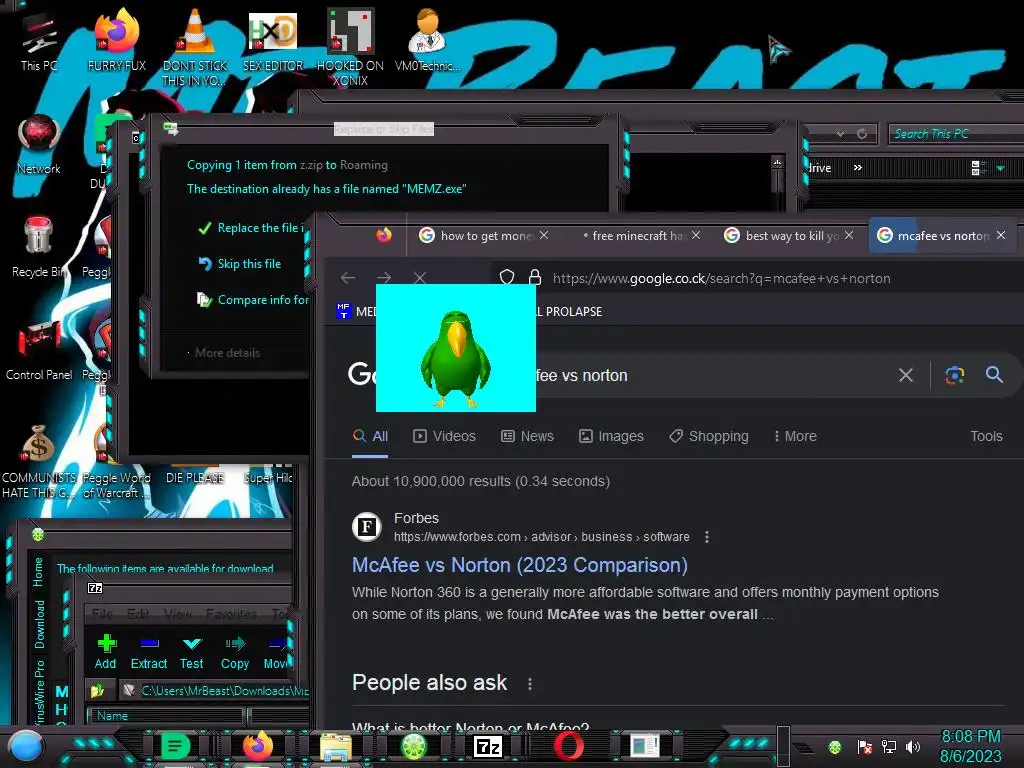Open Recycle Bin on desktop

[39, 247]
